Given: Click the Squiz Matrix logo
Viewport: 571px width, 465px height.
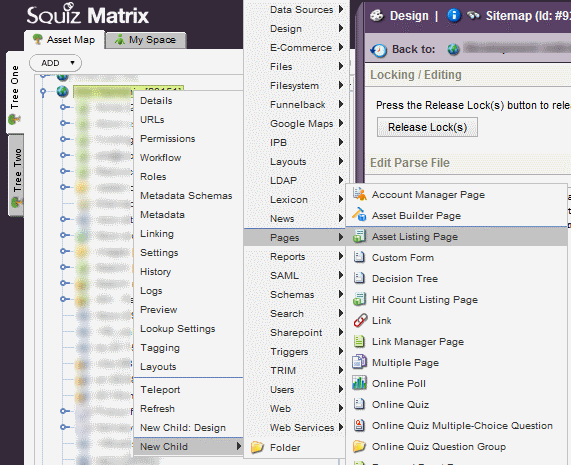Looking at the screenshot, I should click(88, 15).
